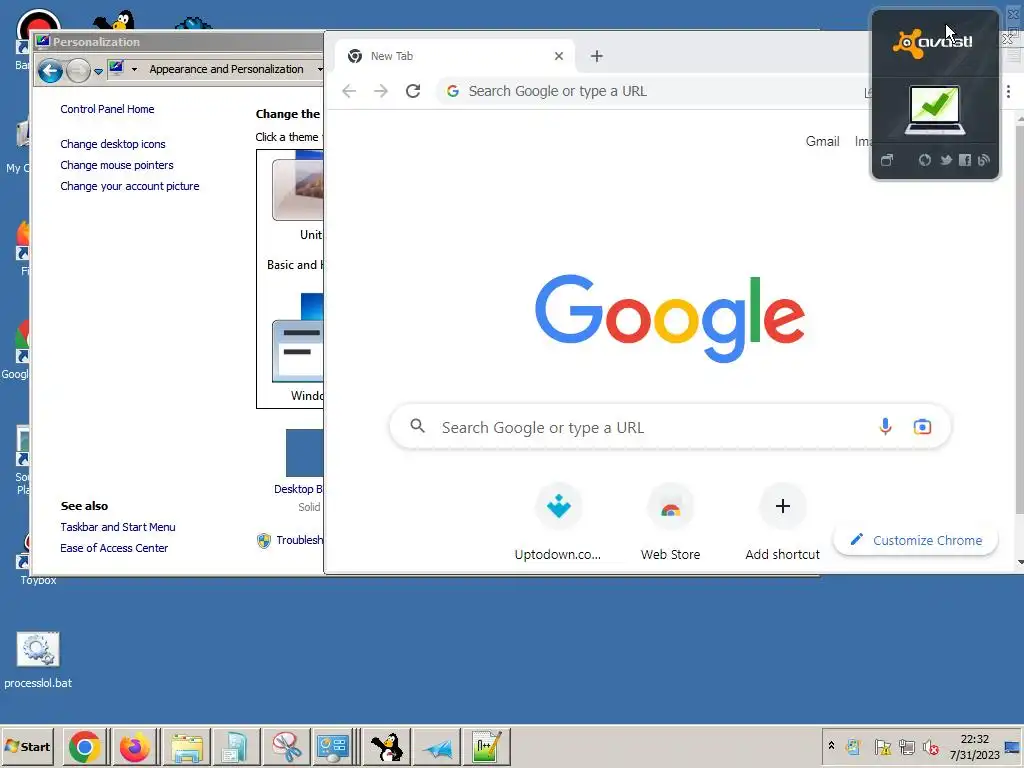This screenshot has width=1024, height=768.
Task: Click Chrome back navigation arrow
Action: click(x=349, y=91)
